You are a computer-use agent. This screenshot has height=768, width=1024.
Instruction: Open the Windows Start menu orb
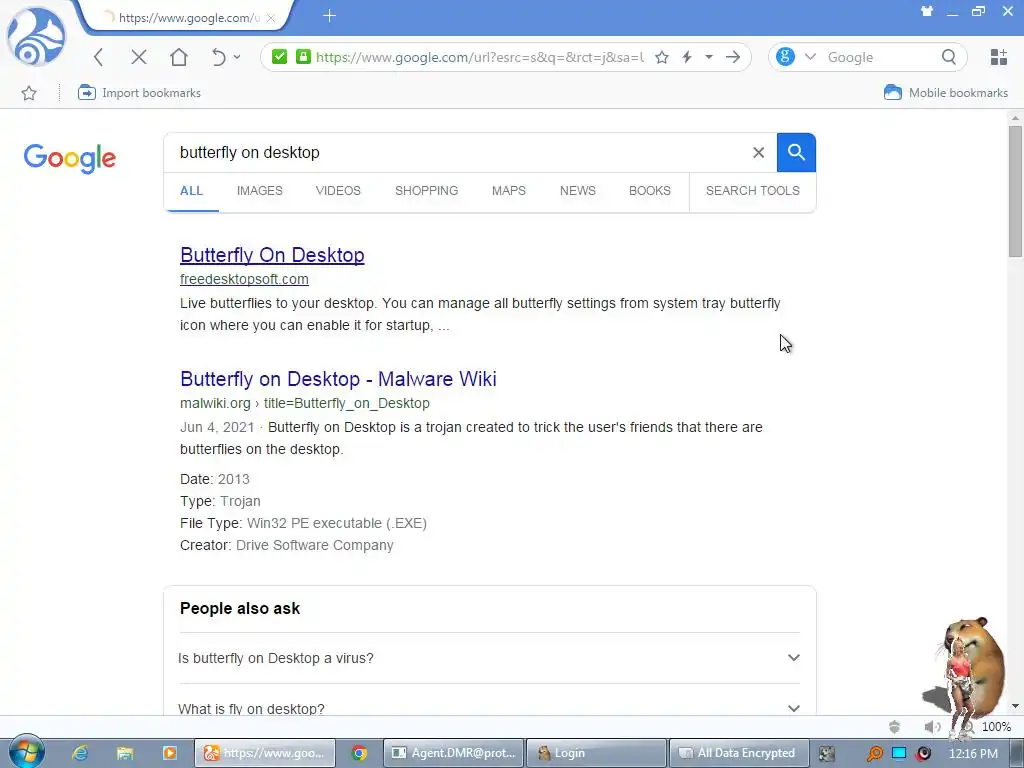26,752
